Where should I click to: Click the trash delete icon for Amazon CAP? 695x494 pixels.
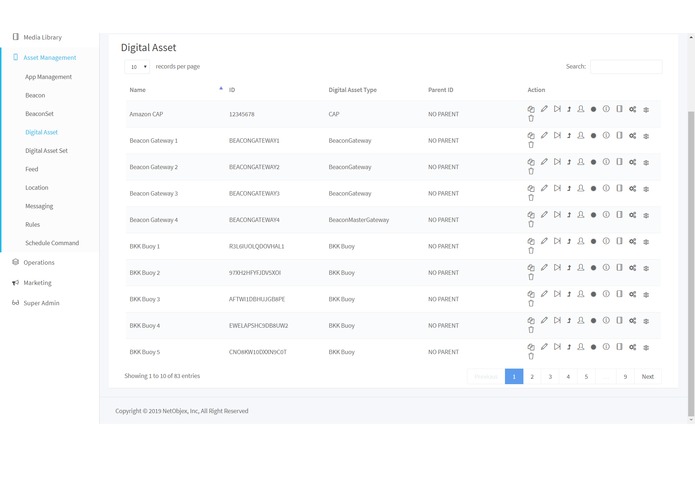[x=531, y=118]
